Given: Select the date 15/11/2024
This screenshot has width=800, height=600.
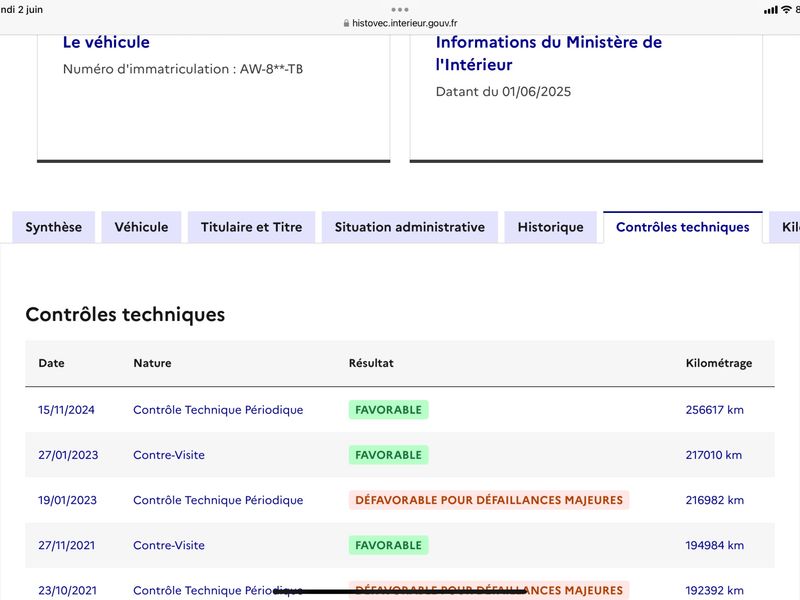Looking at the screenshot, I should click(66, 410).
